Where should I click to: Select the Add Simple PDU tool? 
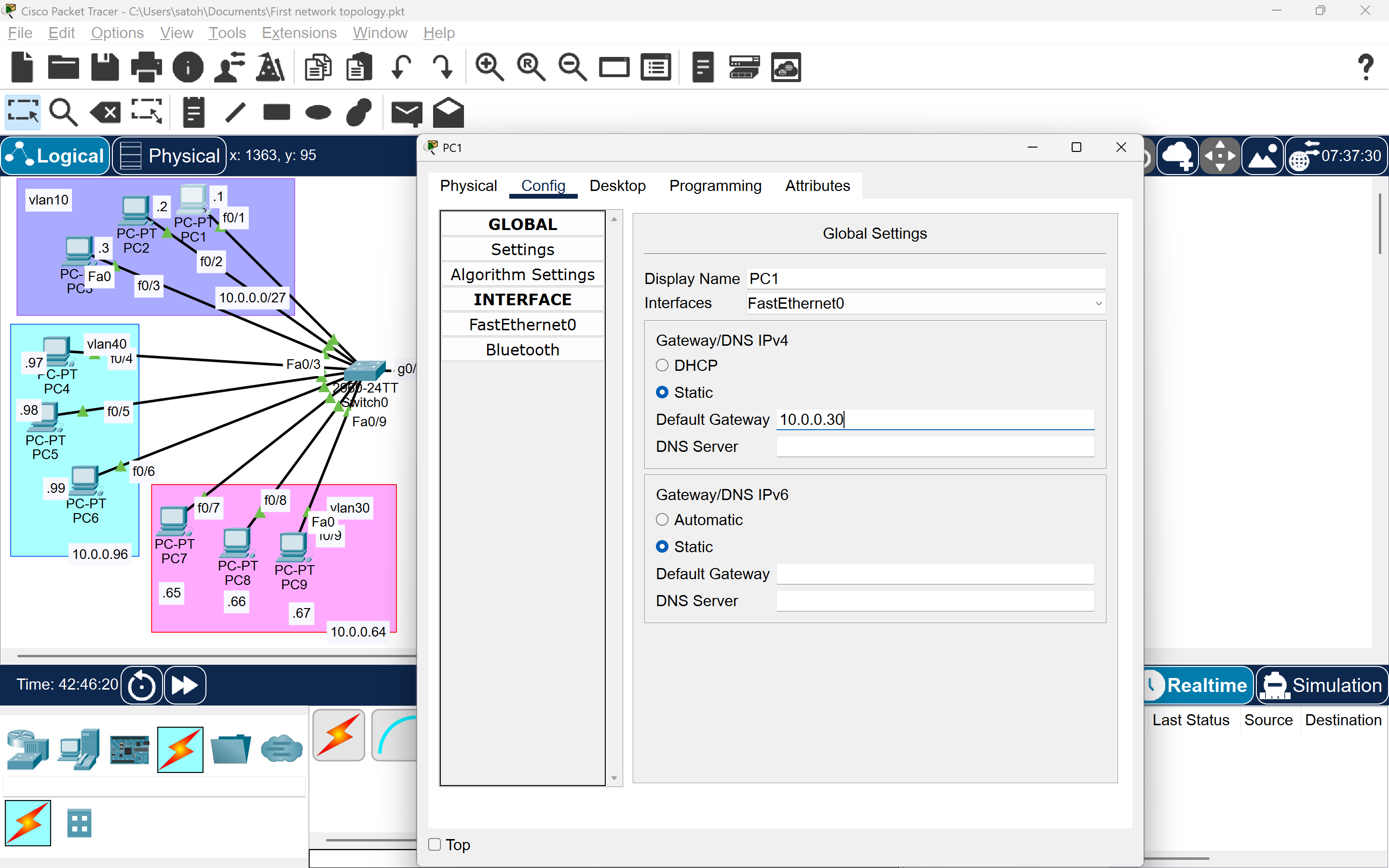click(407, 112)
